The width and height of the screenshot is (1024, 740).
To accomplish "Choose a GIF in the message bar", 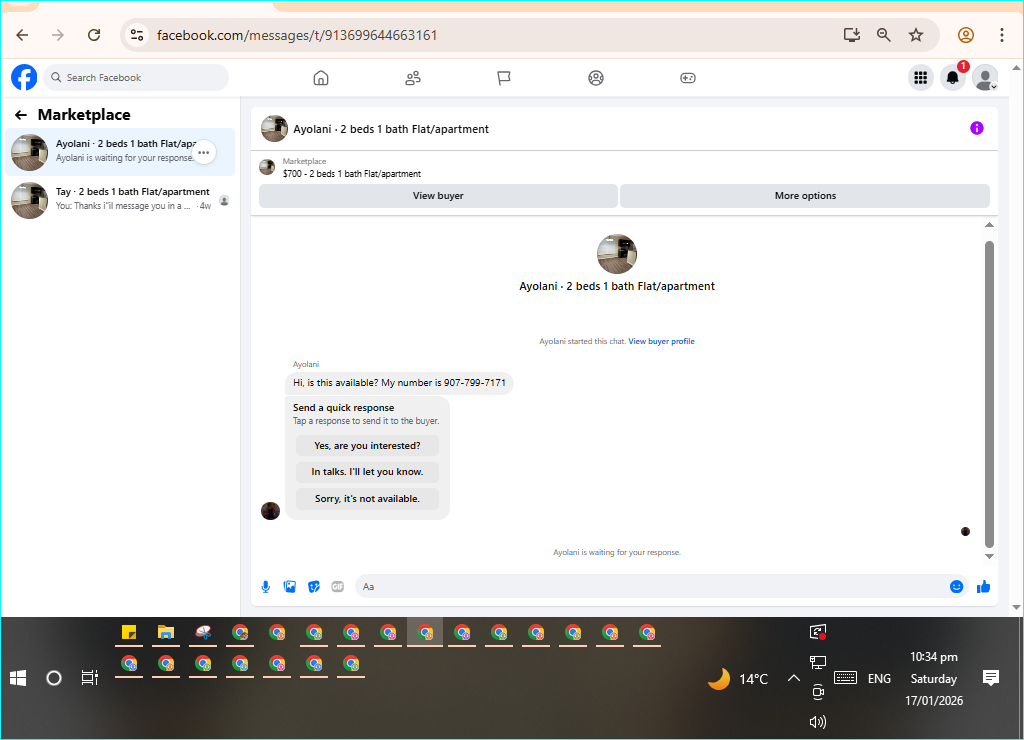I will (338, 587).
